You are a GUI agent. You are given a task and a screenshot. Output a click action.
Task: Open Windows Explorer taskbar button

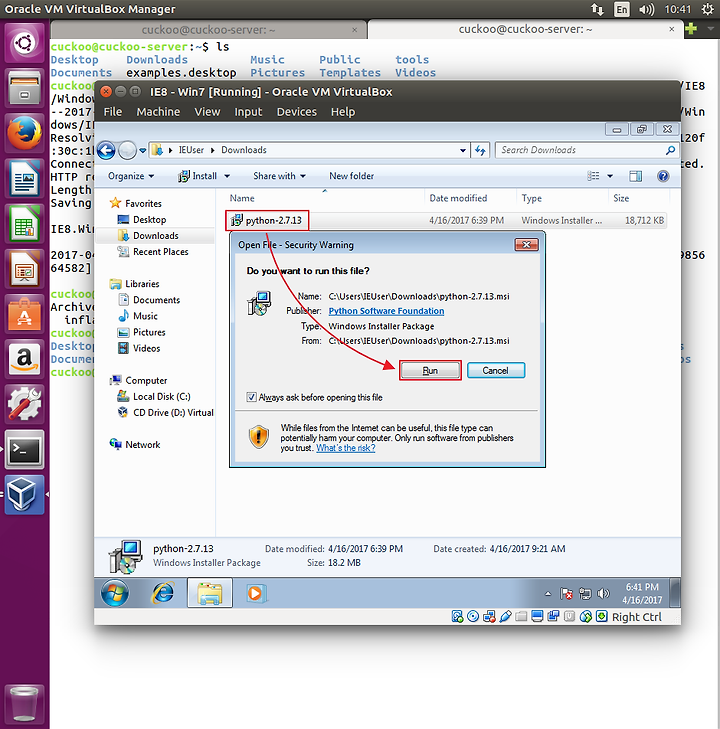[210, 593]
